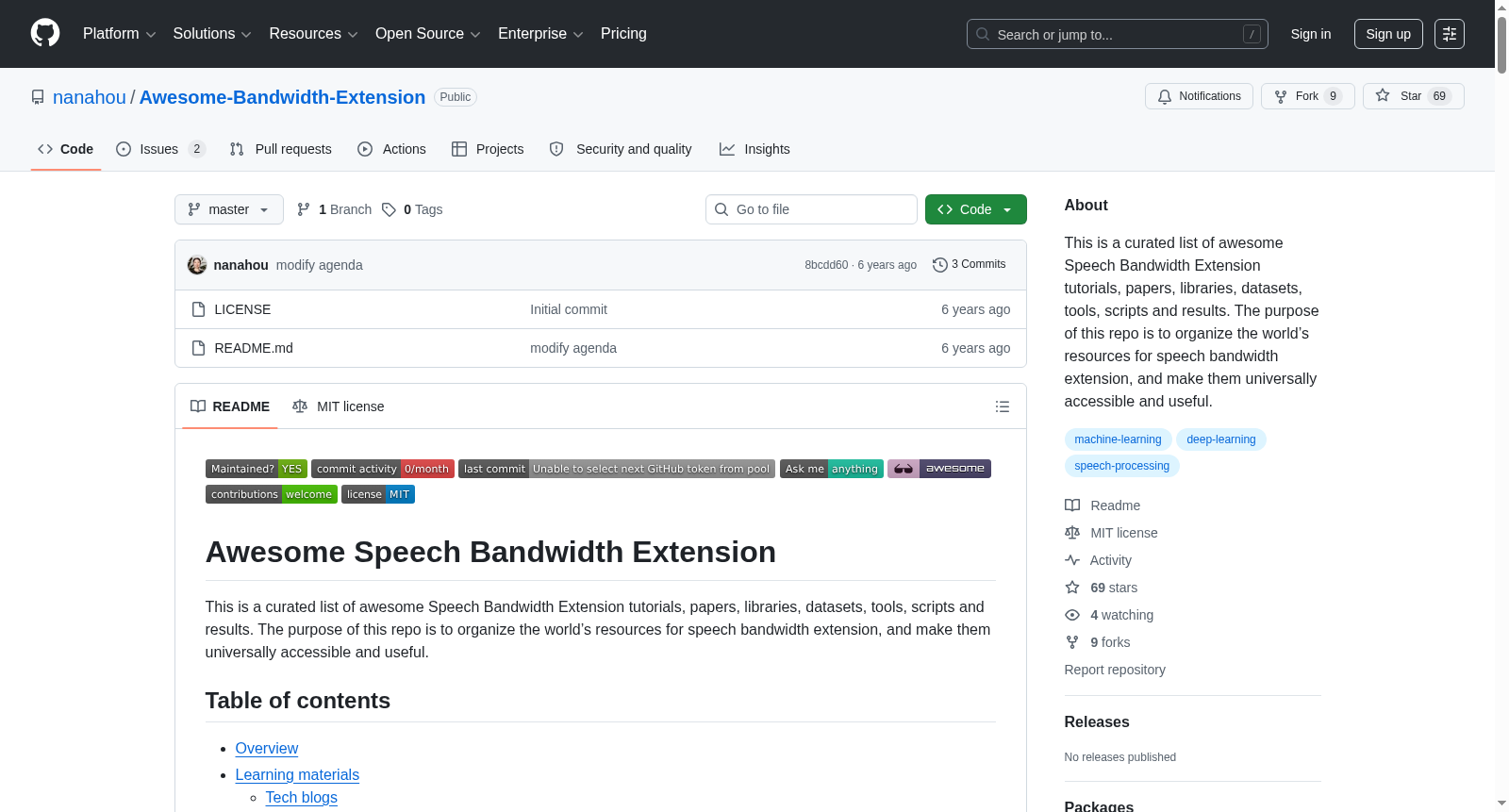Click the search magnifier icon in header
Viewport: 1509px width, 812px height.
[x=983, y=34]
